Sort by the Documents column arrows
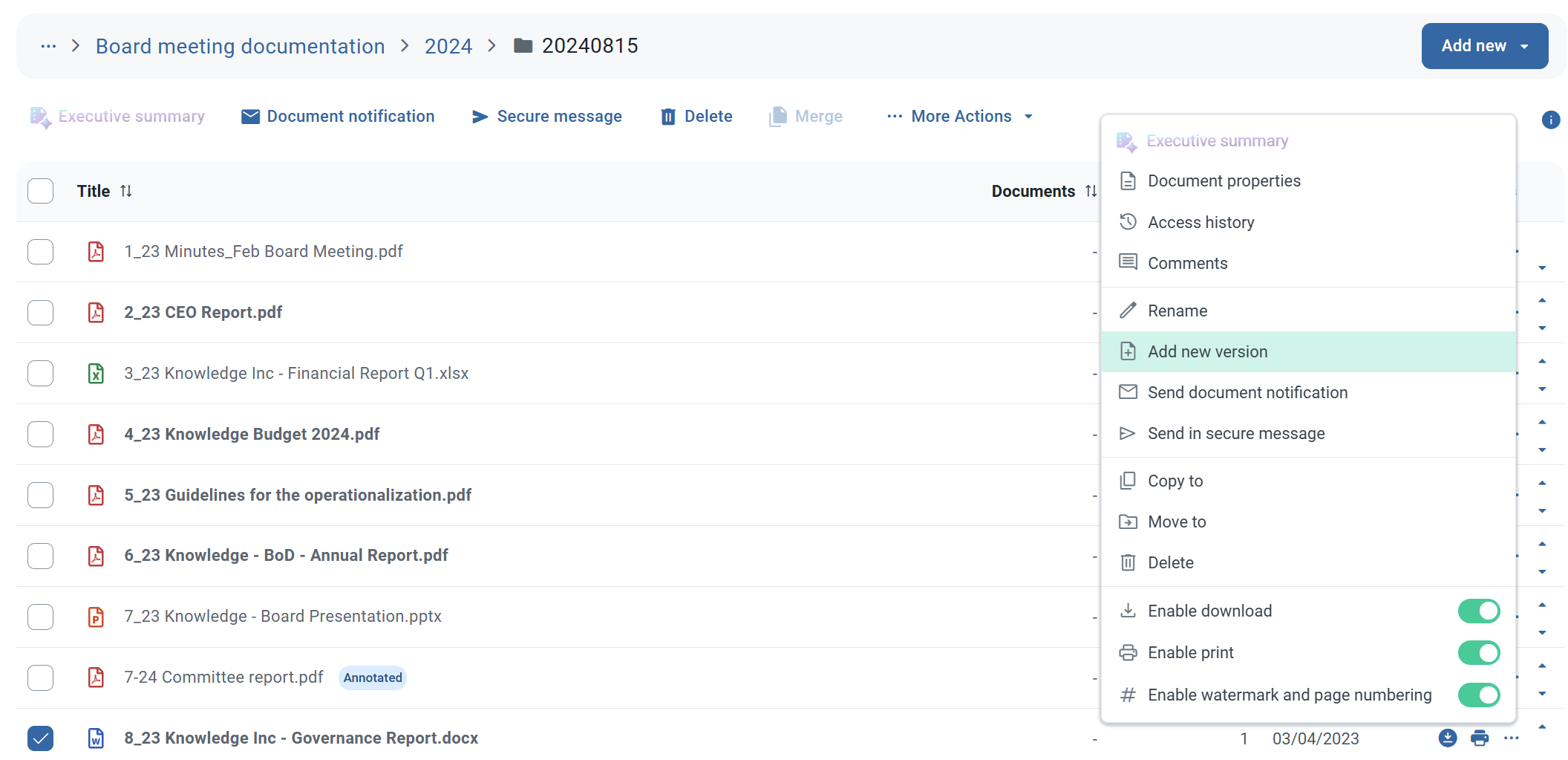Screen dimensions: 1568x760 click(x=1091, y=191)
